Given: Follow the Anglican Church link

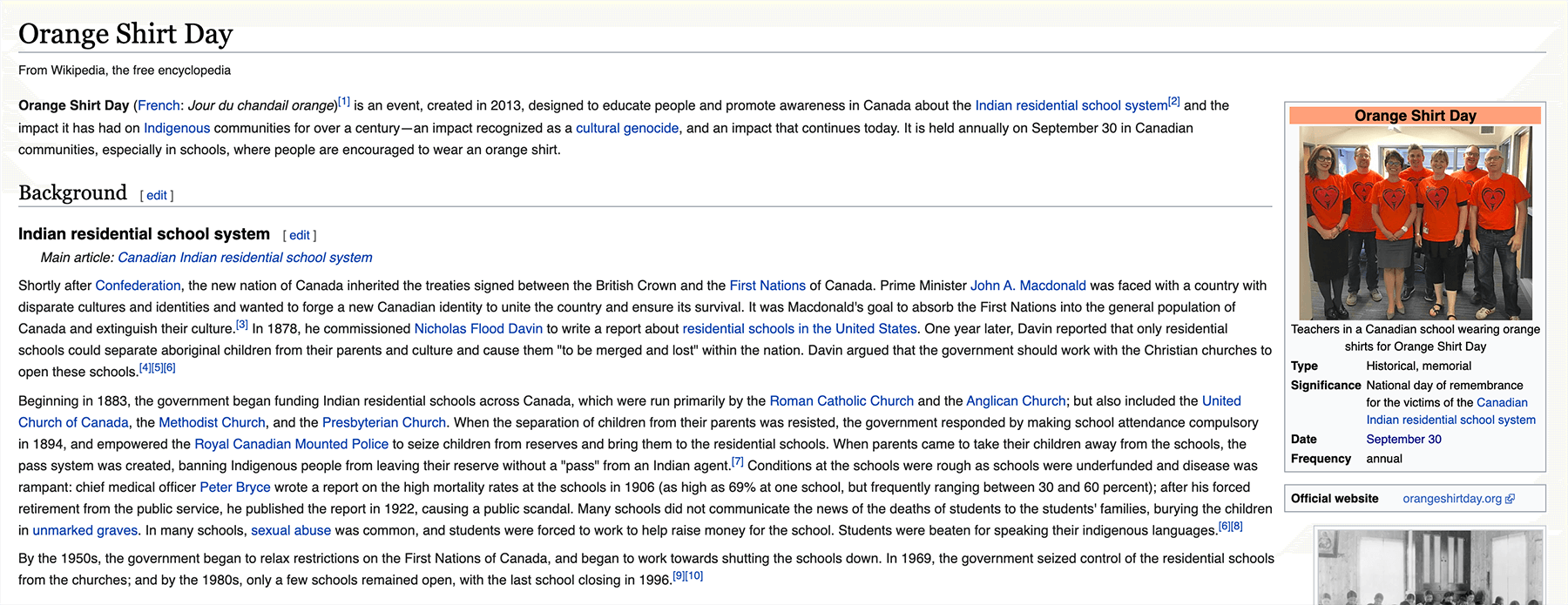Looking at the screenshot, I should 1016,401.
